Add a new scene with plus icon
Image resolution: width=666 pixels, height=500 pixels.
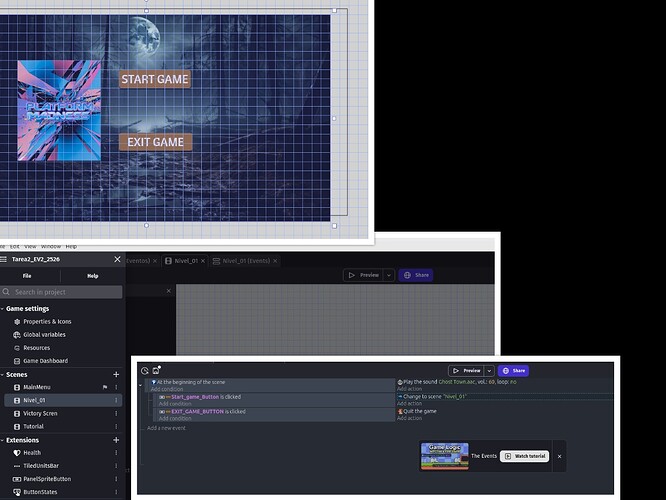click(x=117, y=374)
